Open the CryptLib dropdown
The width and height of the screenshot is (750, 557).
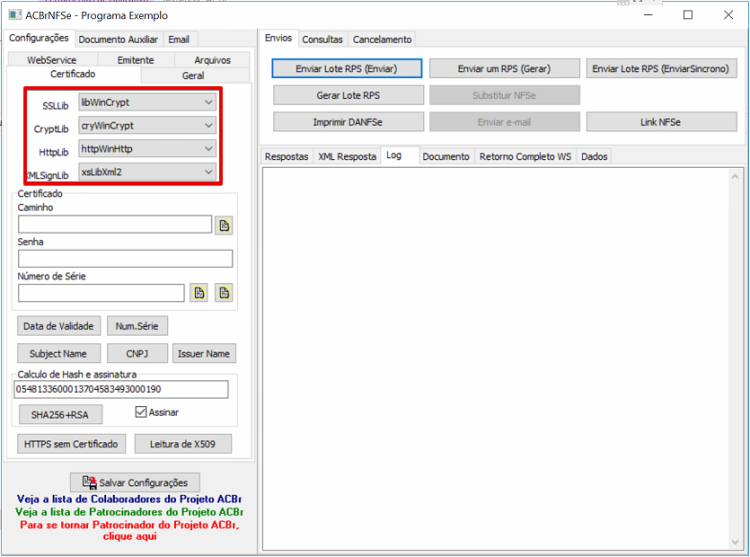[147, 126]
